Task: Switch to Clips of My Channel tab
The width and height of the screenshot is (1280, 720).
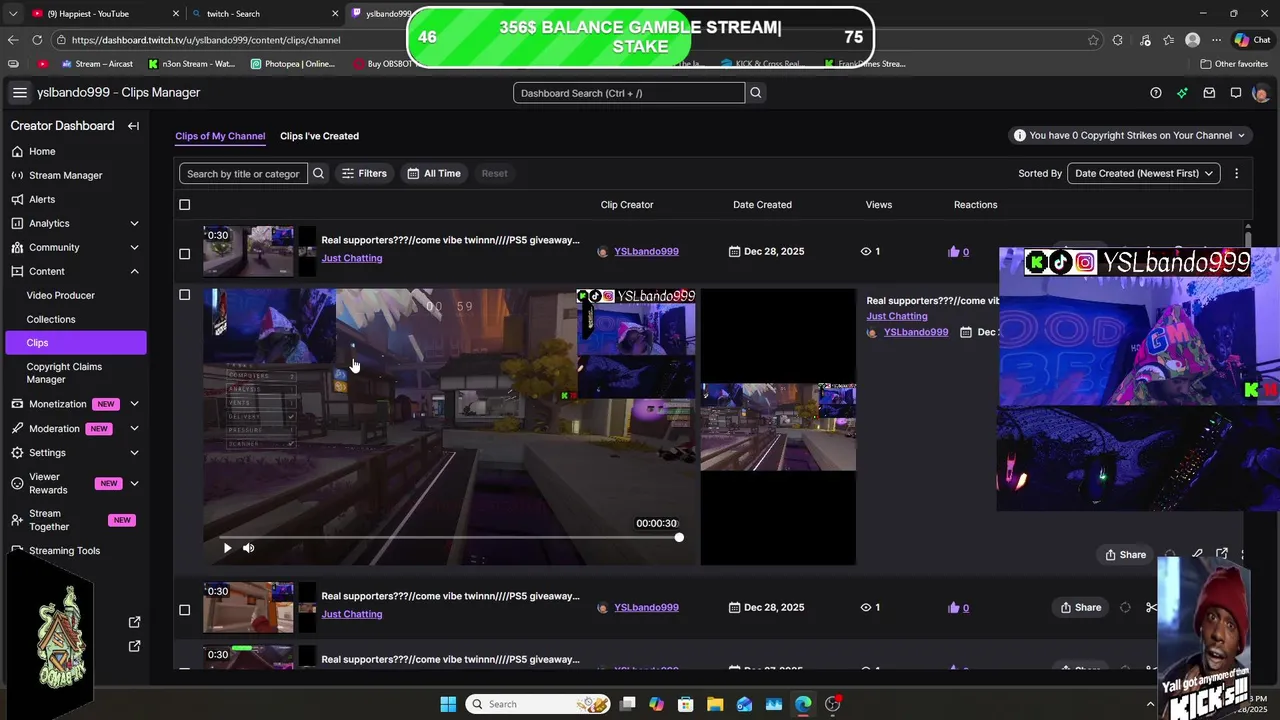Action: point(220,136)
